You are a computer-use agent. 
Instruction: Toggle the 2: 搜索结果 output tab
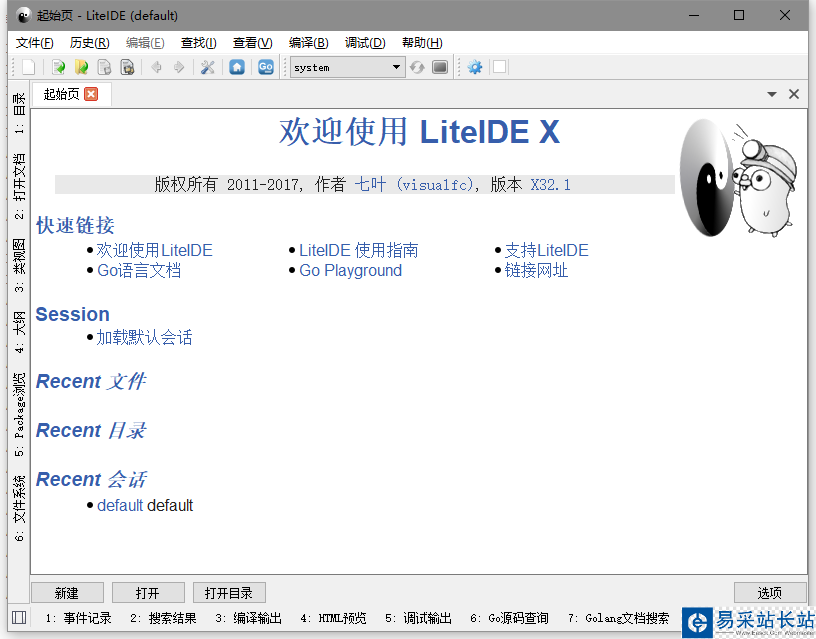(163, 618)
